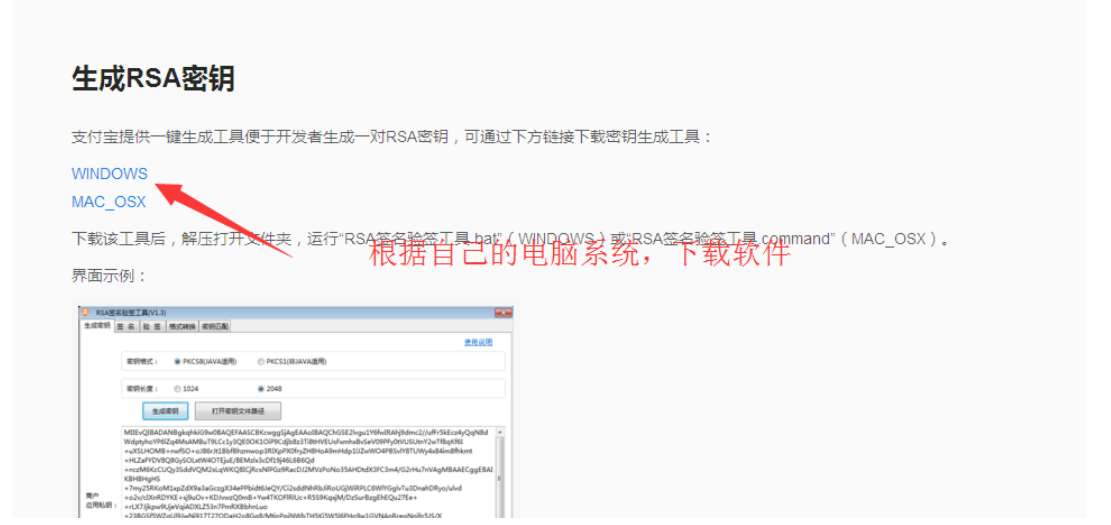Click the 界面示例 label
The width and height of the screenshot is (1111, 525).
[109, 275]
